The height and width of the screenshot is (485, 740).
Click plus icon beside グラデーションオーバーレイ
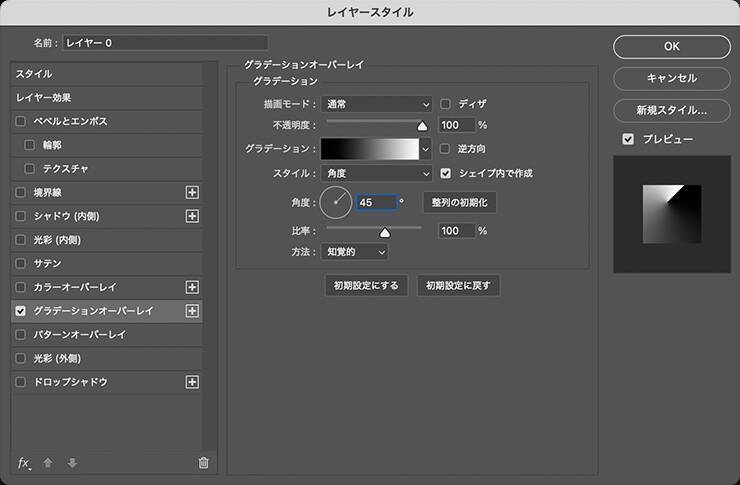[x=193, y=311]
